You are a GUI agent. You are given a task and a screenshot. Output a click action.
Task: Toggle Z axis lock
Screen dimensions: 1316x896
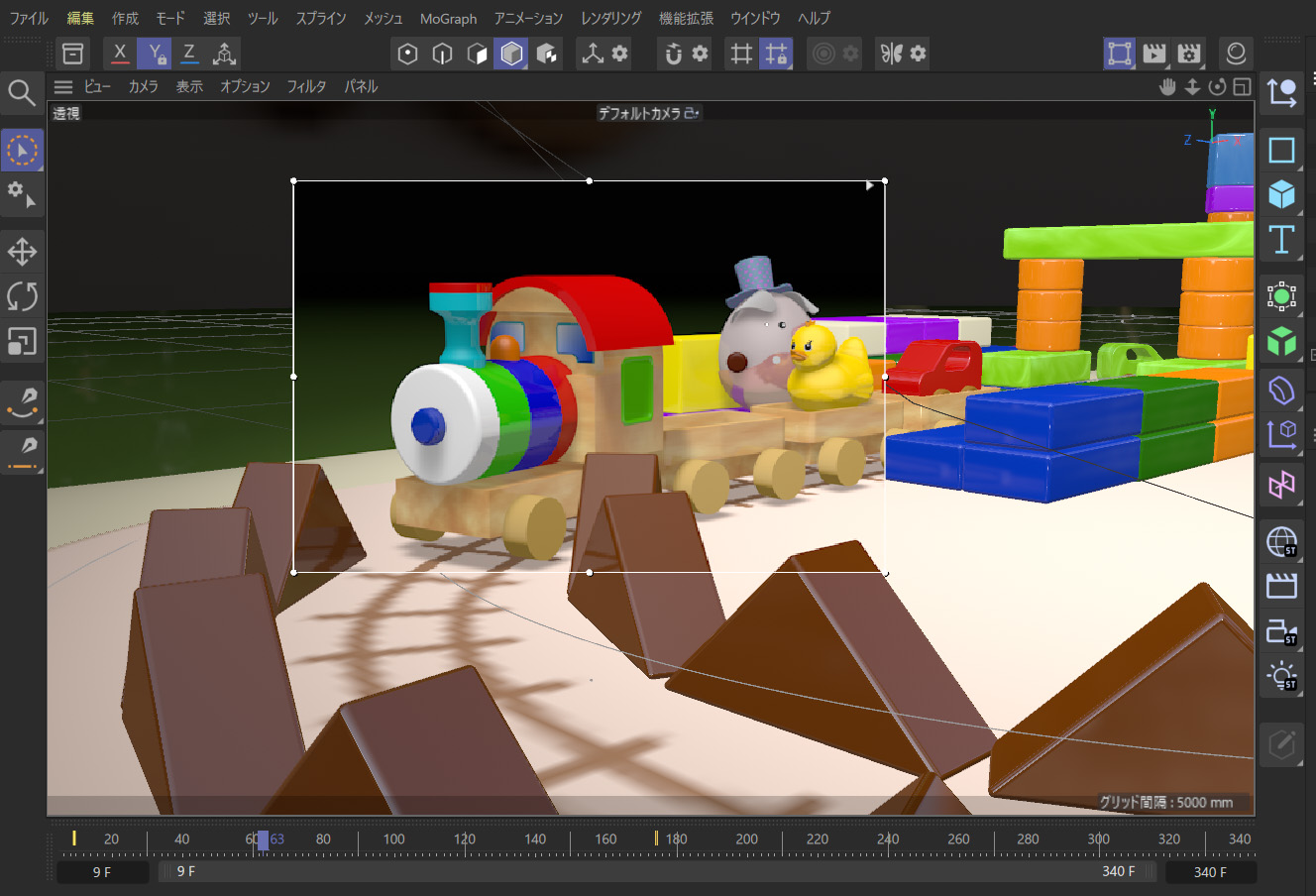tap(189, 54)
